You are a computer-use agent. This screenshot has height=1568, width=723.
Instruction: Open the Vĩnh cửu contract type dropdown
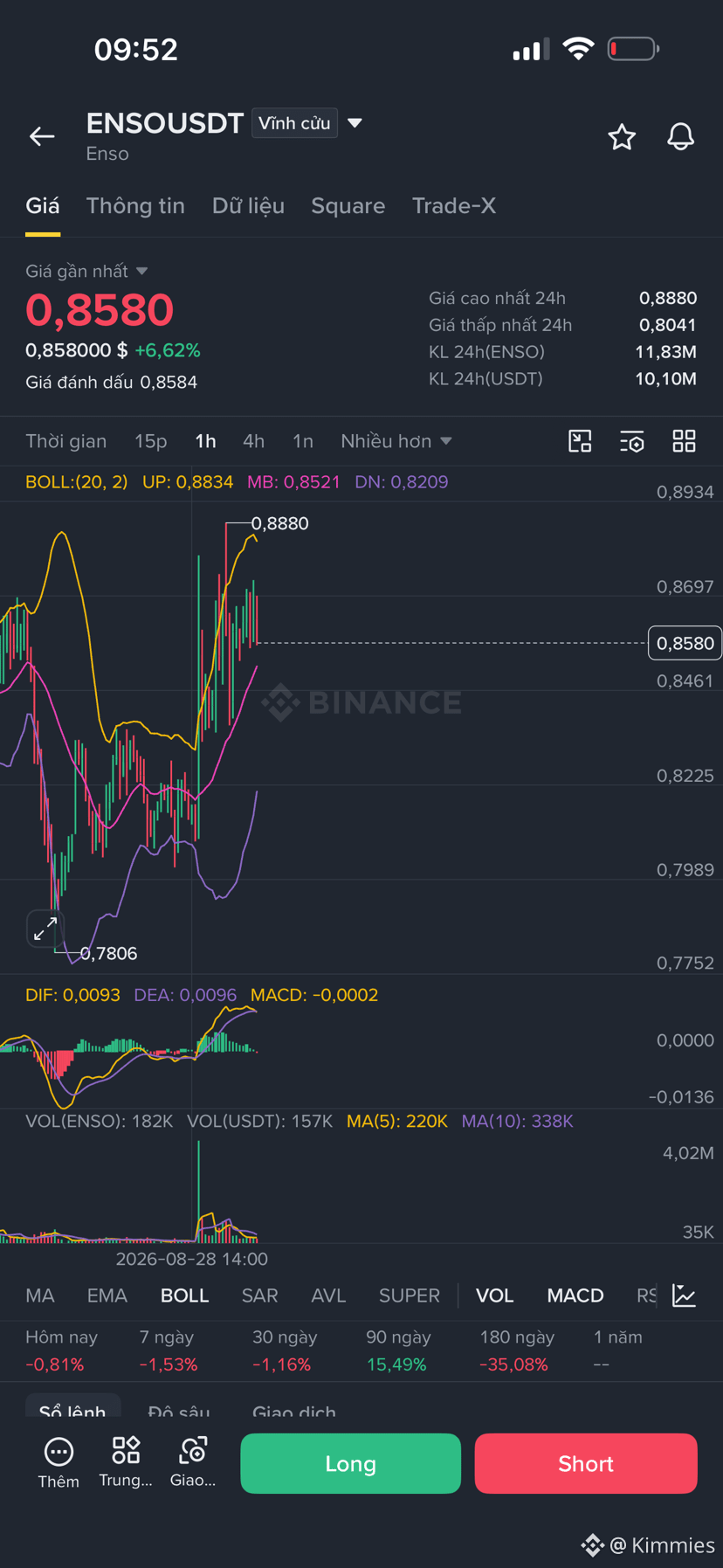tap(294, 123)
